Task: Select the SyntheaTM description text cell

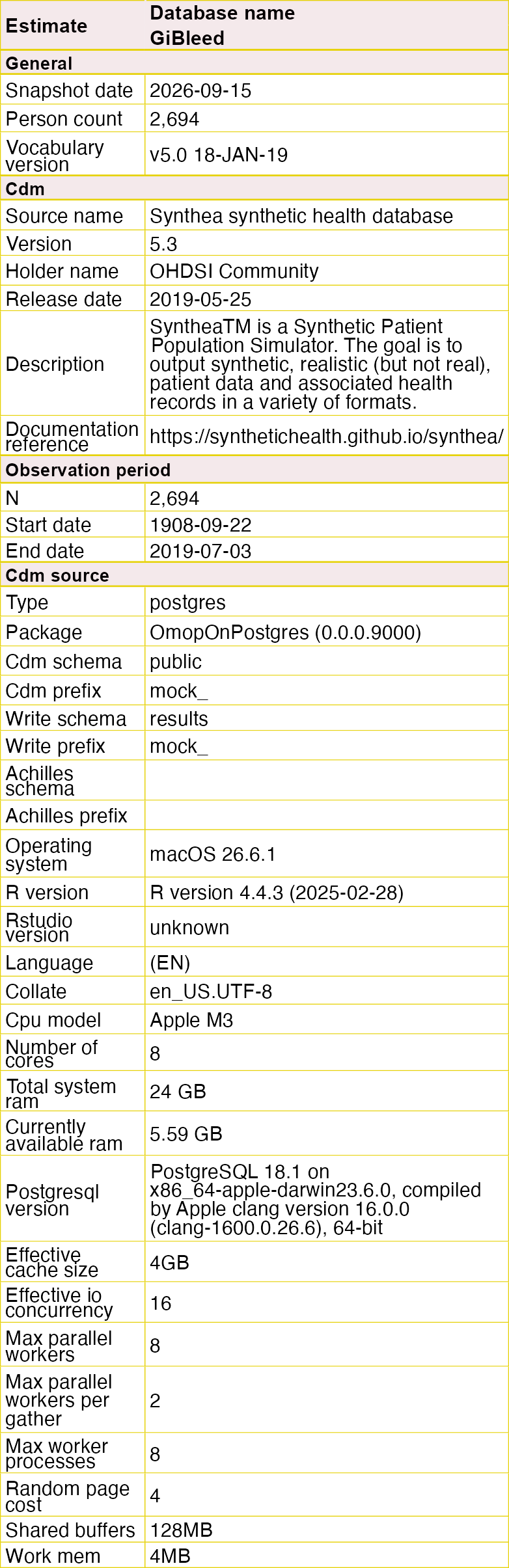Action: [x=327, y=364]
